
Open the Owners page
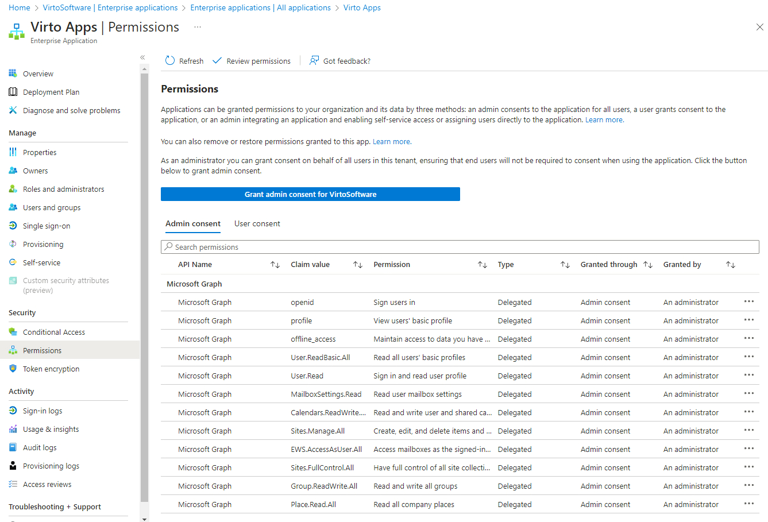35,171
